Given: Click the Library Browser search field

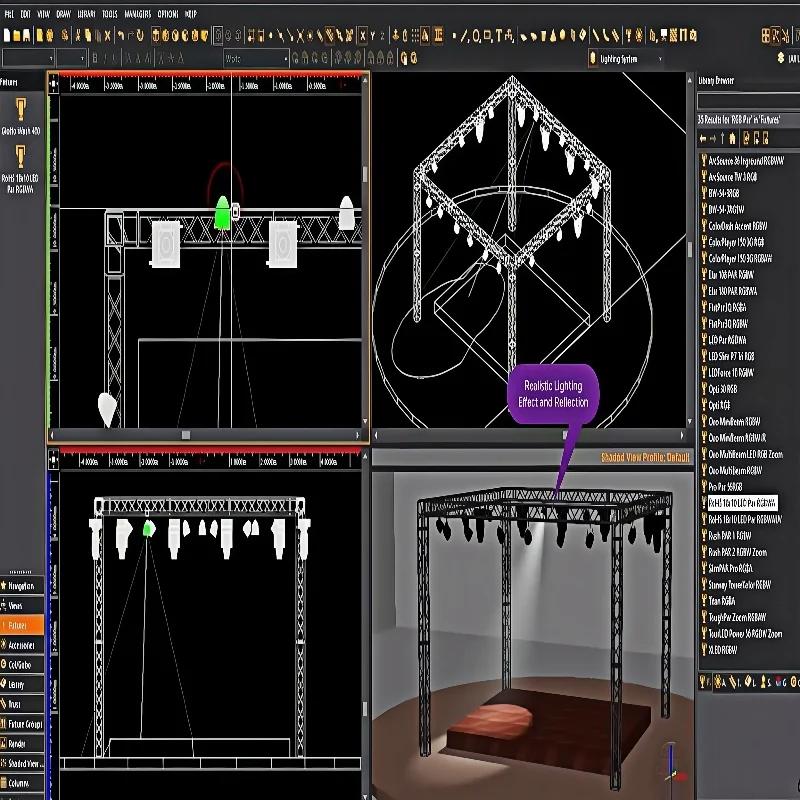Looking at the screenshot, I should [x=748, y=101].
